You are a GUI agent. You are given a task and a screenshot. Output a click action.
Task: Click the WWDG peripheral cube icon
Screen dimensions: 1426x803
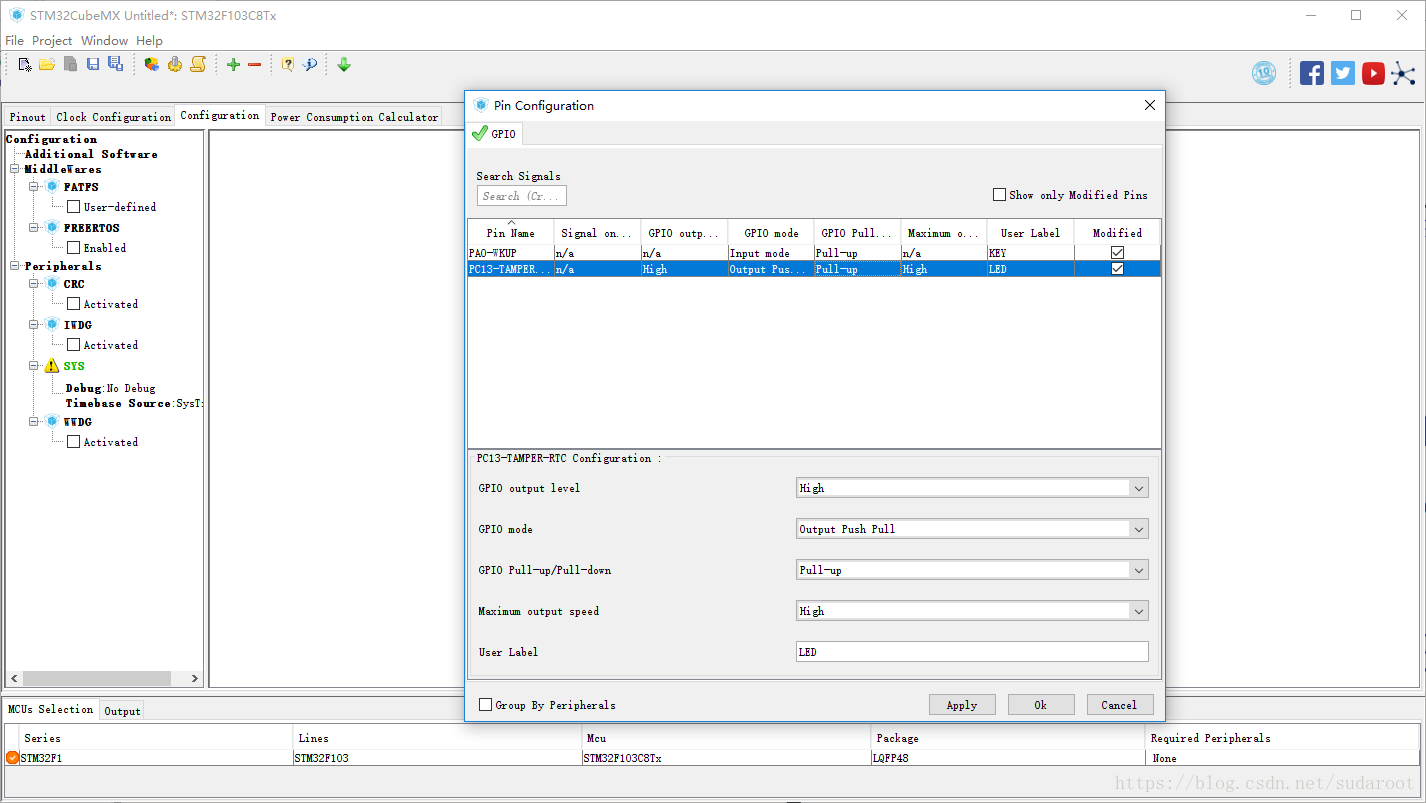(x=52, y=421)
